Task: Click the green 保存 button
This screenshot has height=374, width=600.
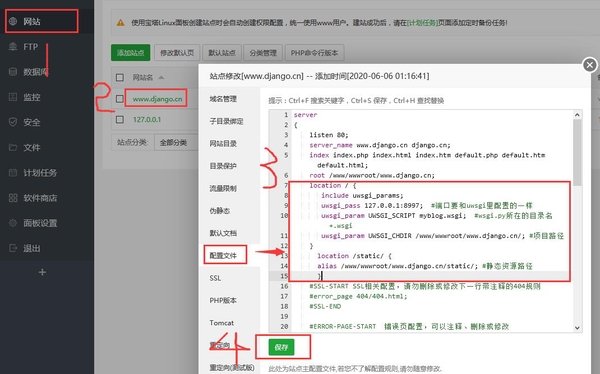Action: click(x=281, y=347)
